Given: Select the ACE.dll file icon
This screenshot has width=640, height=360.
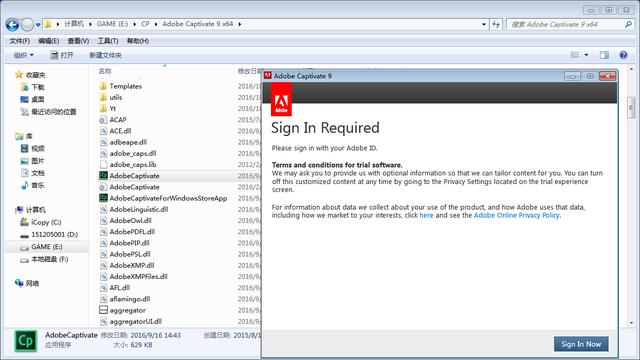Looking at the screenshot, I should tap(103, 131).
